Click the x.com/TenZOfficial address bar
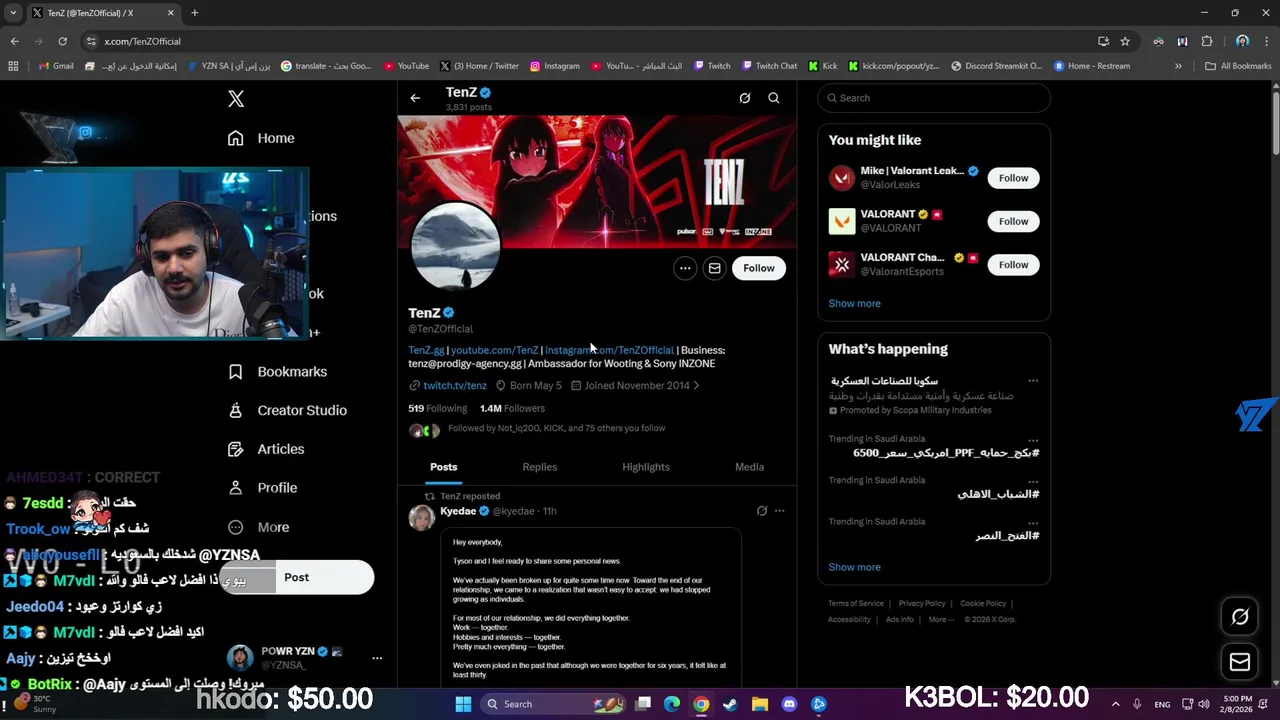 [590, 41]
